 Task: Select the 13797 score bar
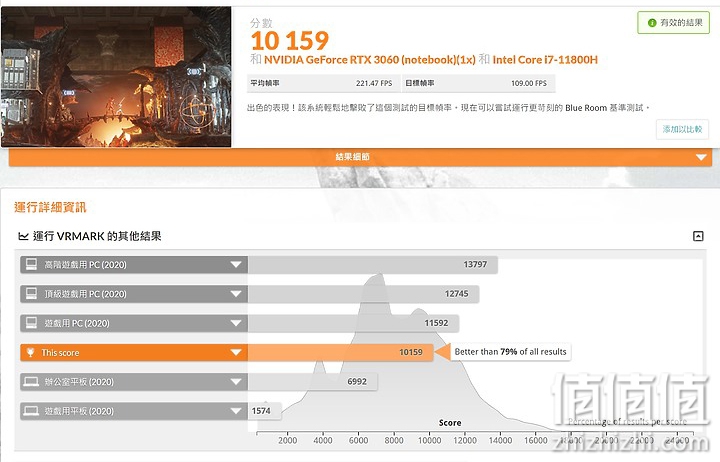pos(373,265)
